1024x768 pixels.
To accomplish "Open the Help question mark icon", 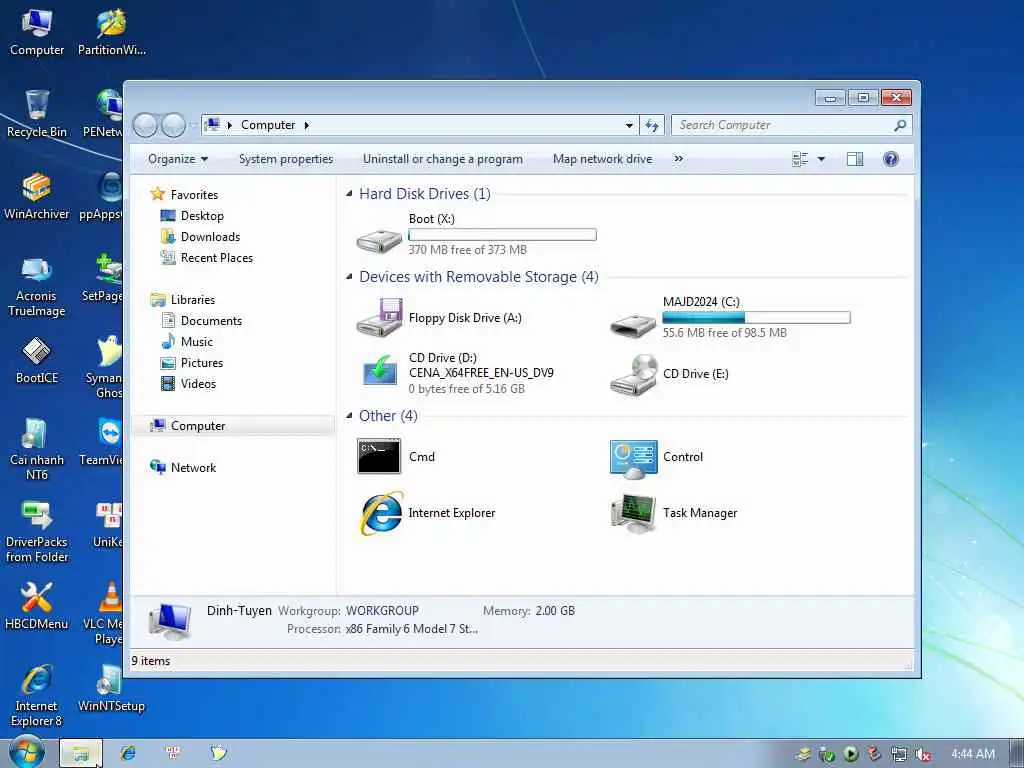I will 890,159.
